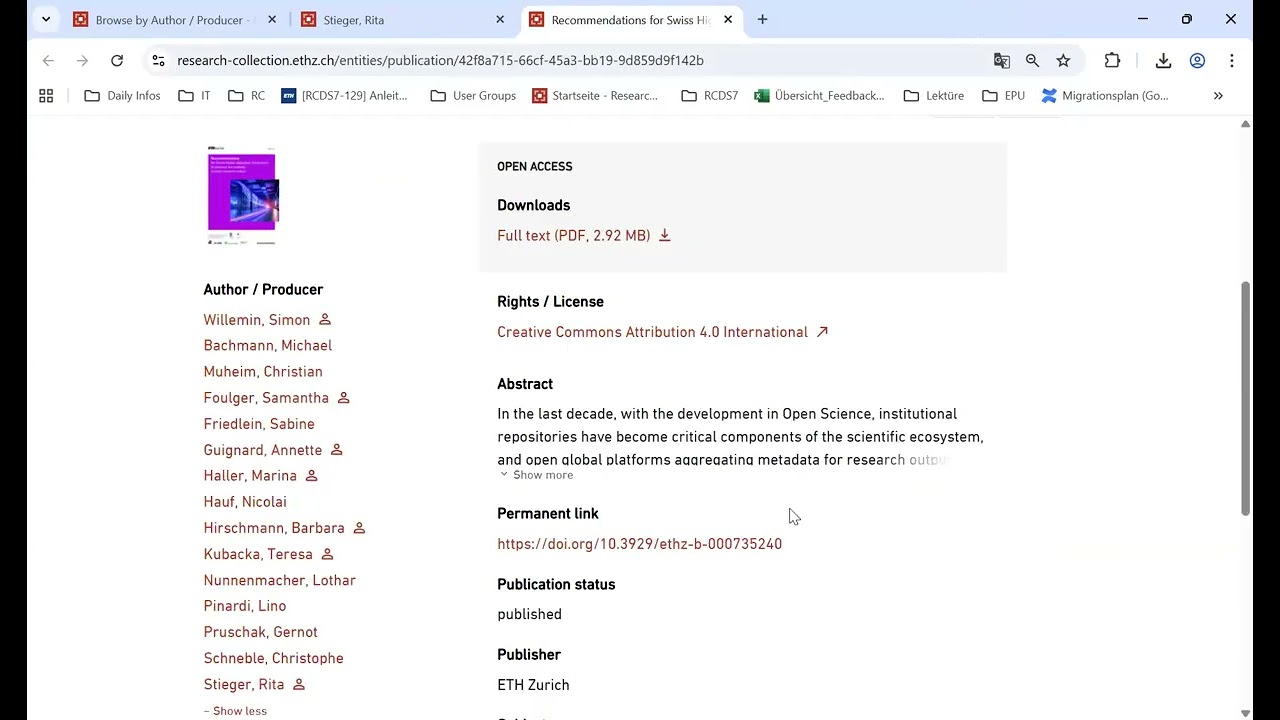Bookmark this page with the star icon
Screen dimensions: 1280x720
point(1063,61)
